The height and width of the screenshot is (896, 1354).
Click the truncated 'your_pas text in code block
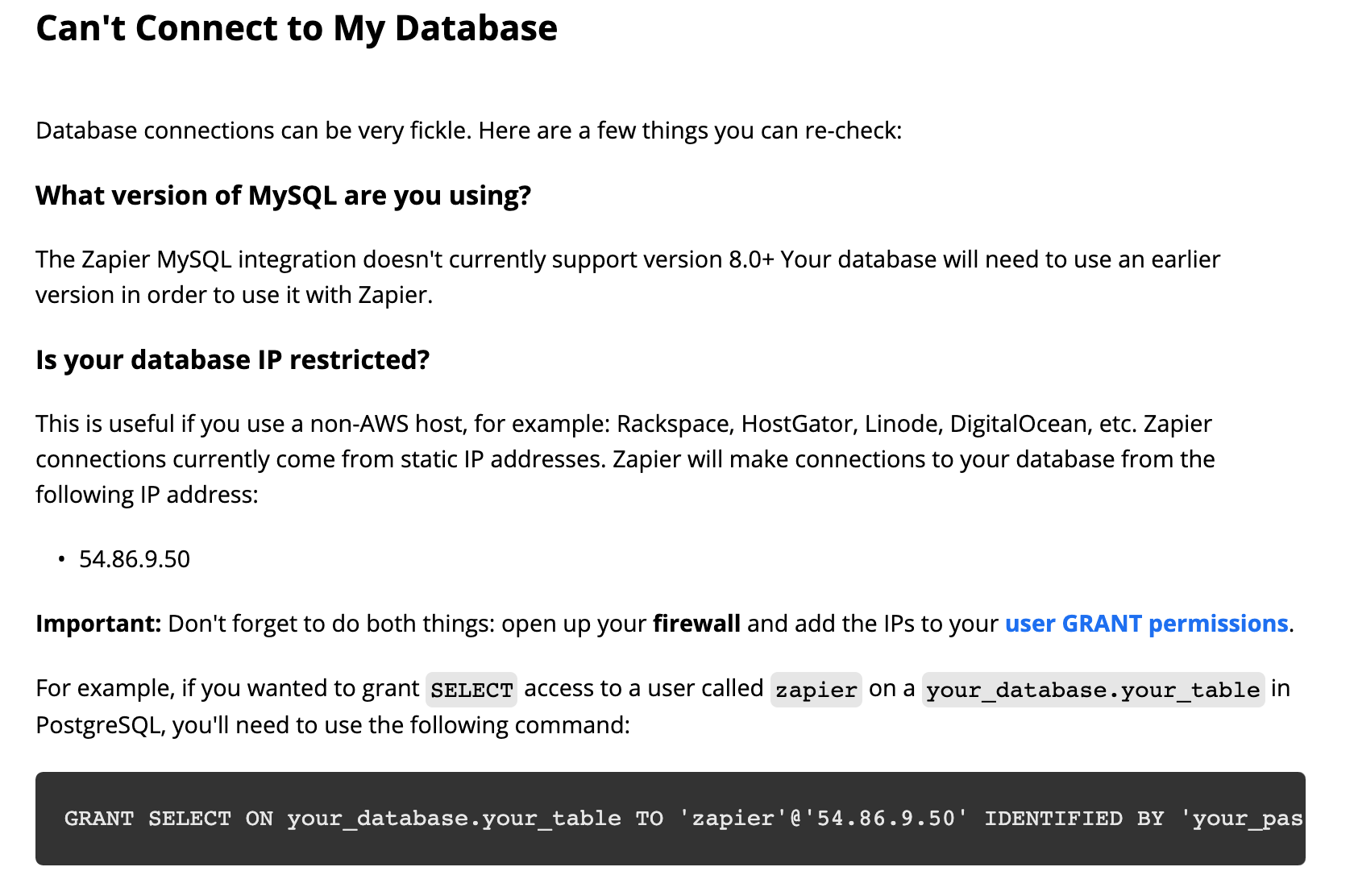coord(1243,819)
